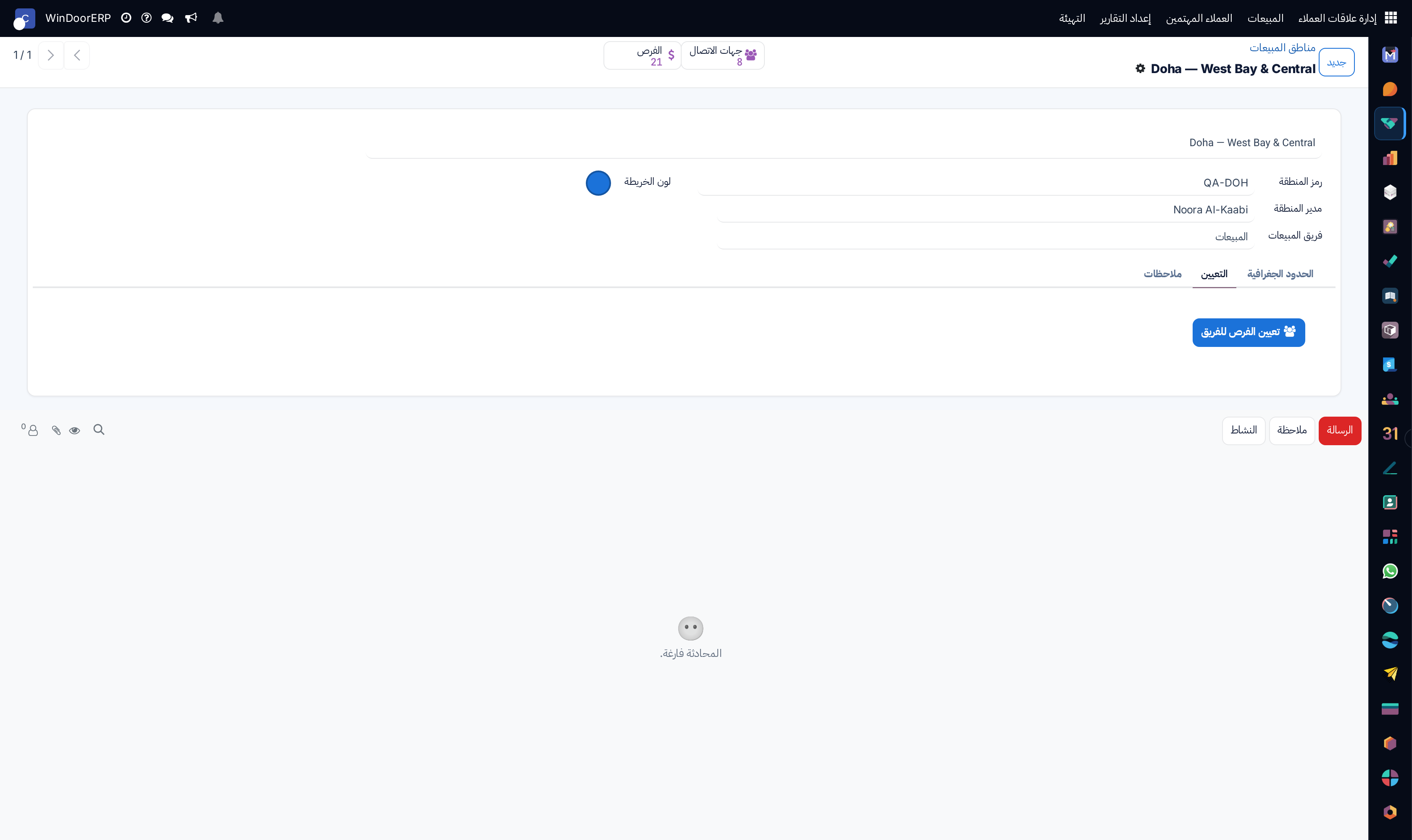Open the Dashboards tiles app icon

pos(1389,537)
